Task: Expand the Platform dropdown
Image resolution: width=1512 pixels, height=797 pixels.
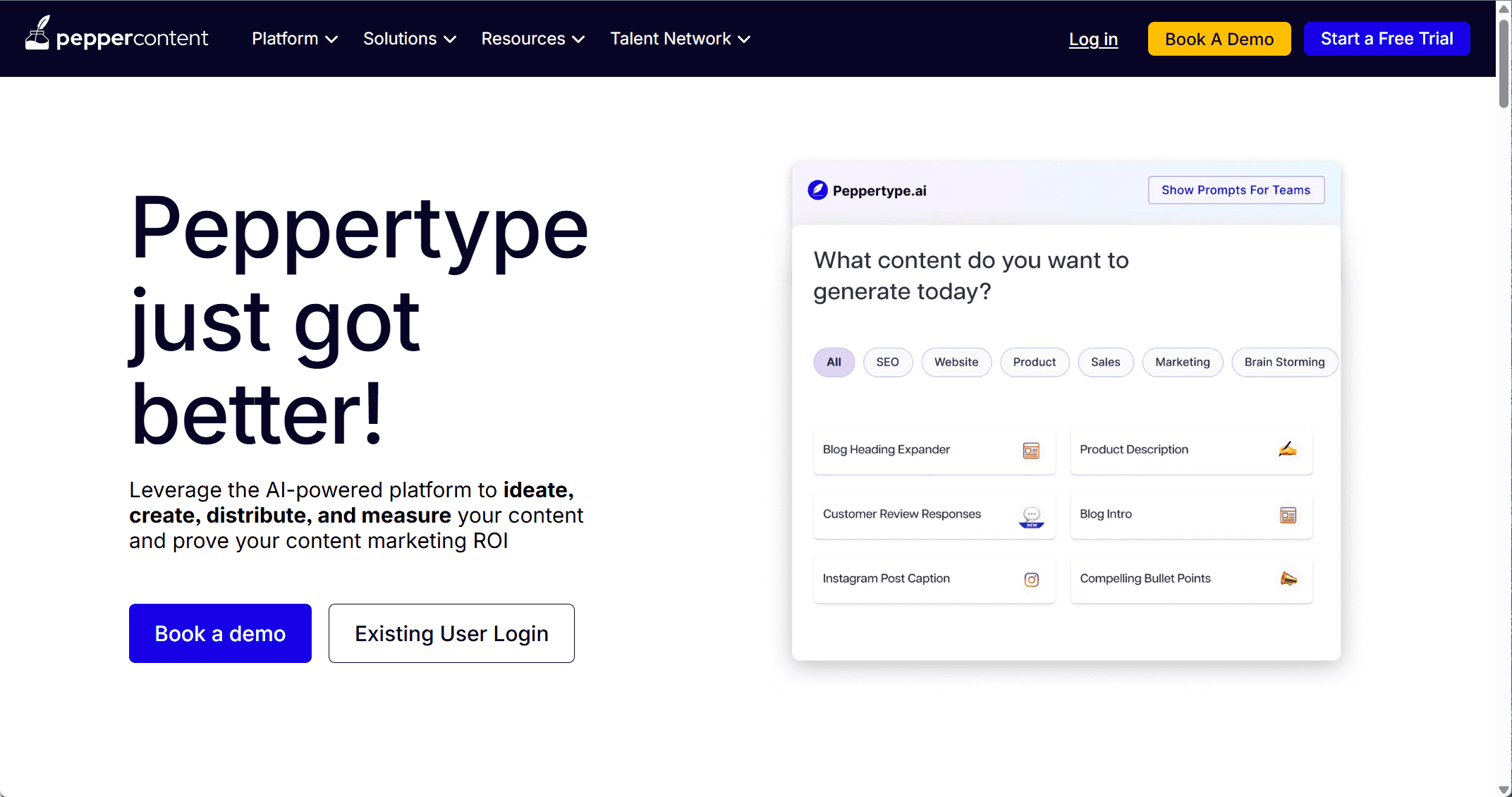Action: (x=294, y=39)
